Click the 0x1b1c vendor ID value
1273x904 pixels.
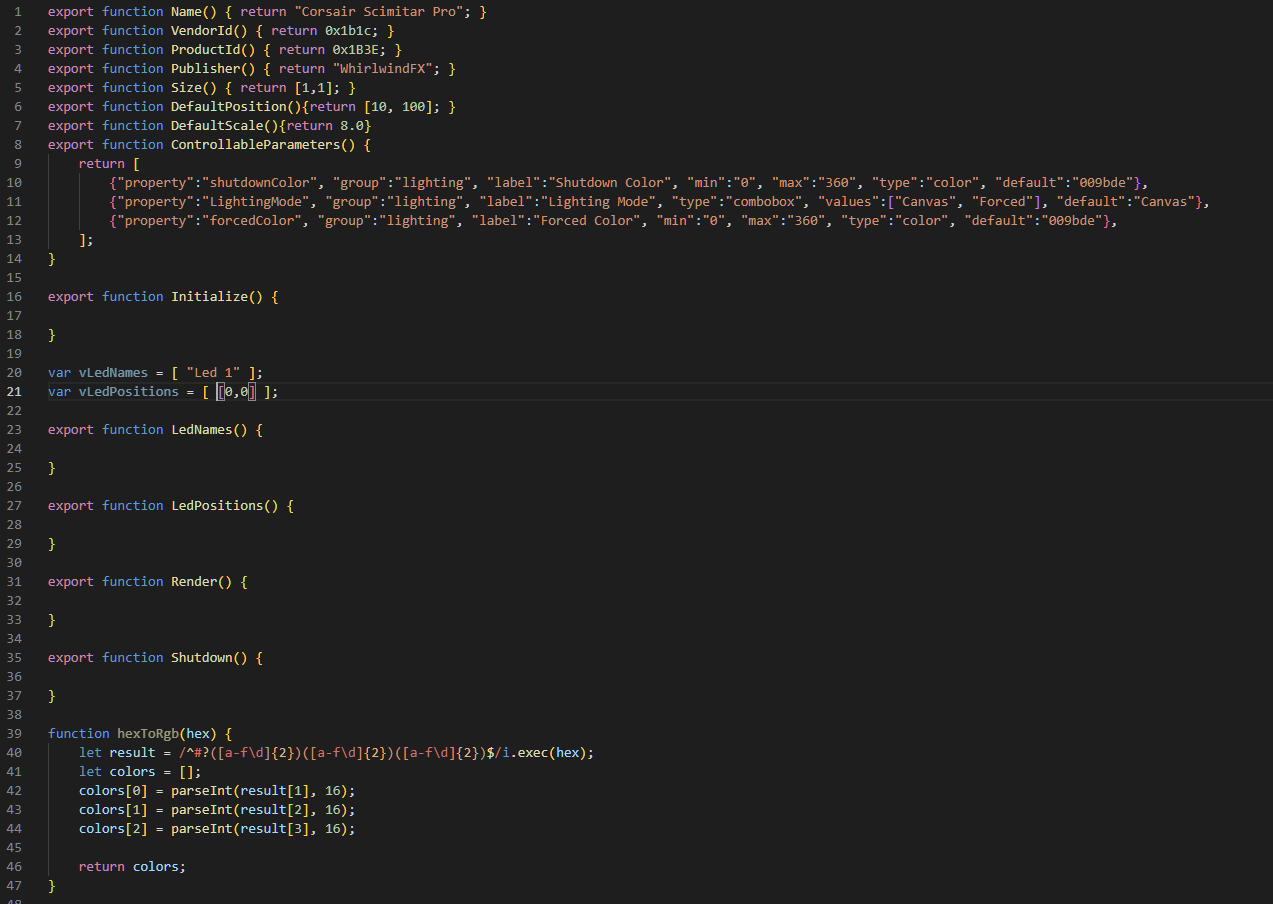(x=351, y=31)
